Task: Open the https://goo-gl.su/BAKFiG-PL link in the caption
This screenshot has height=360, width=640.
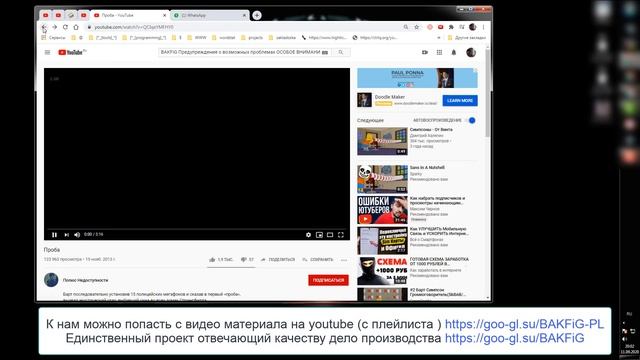Action: pos(524,324)
